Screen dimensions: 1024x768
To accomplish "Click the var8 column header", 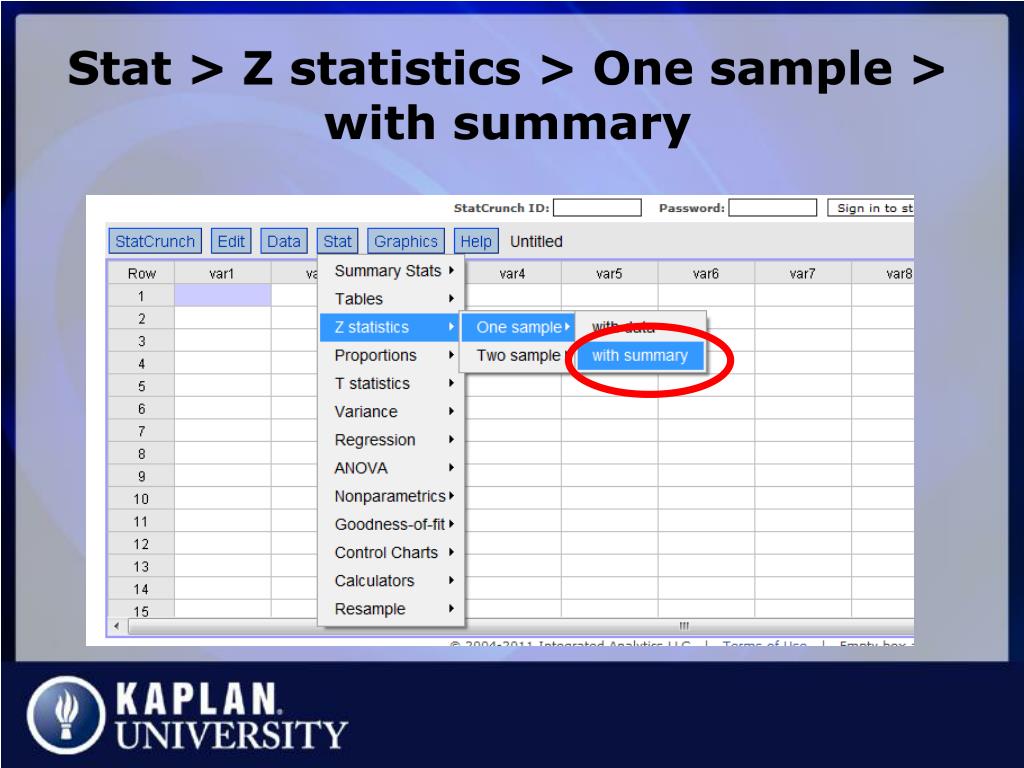I will [x=883, y=273].
